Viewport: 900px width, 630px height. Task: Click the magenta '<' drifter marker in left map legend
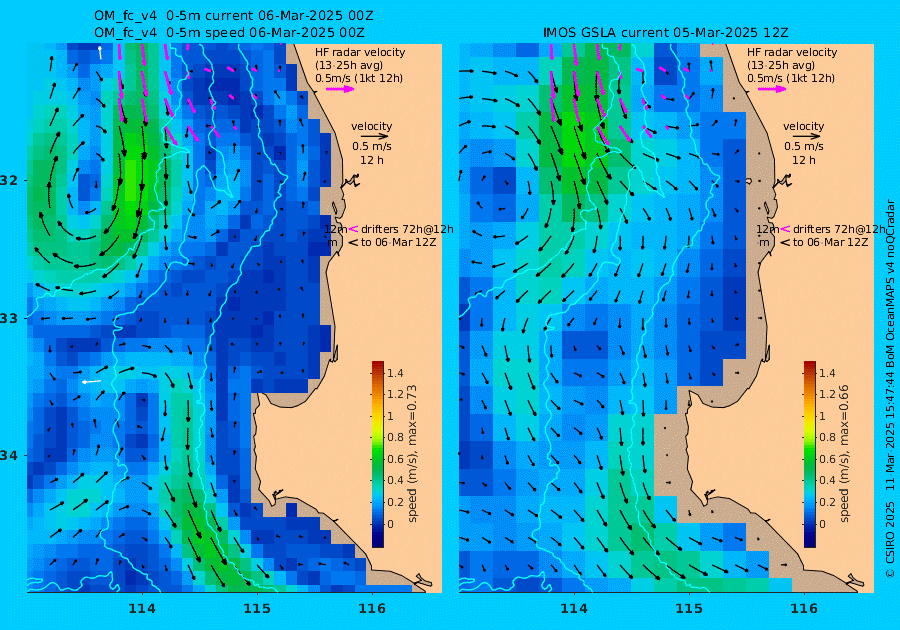pos(353,229)
